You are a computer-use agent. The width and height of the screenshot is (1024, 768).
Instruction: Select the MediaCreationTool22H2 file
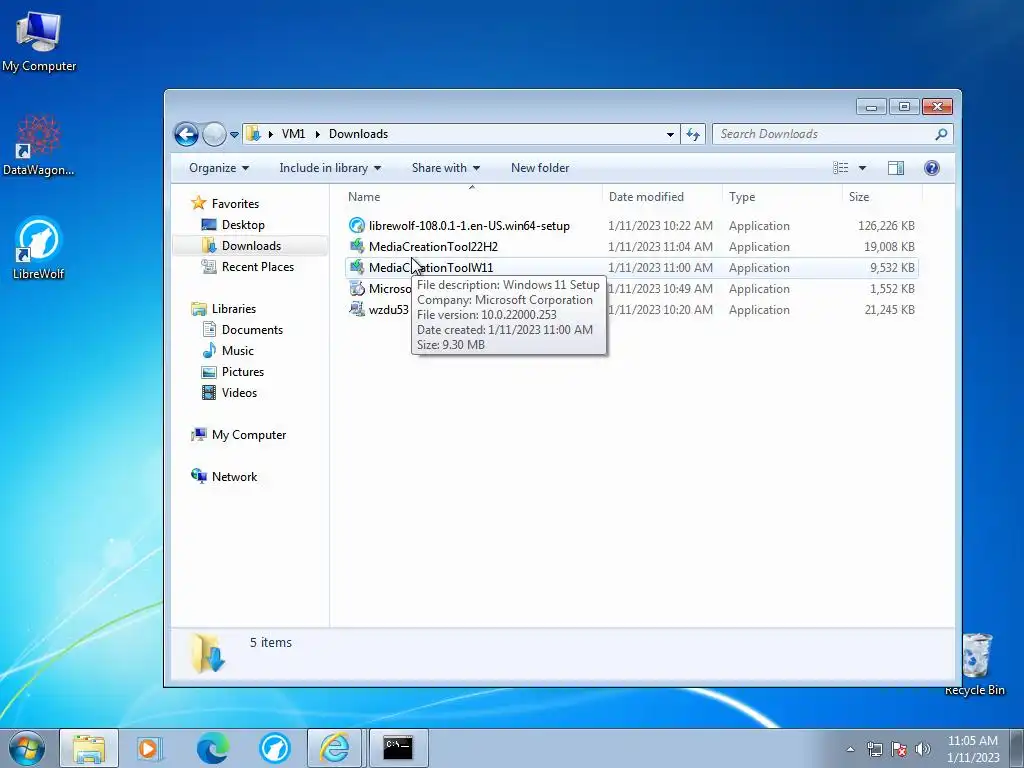point(433,247)
